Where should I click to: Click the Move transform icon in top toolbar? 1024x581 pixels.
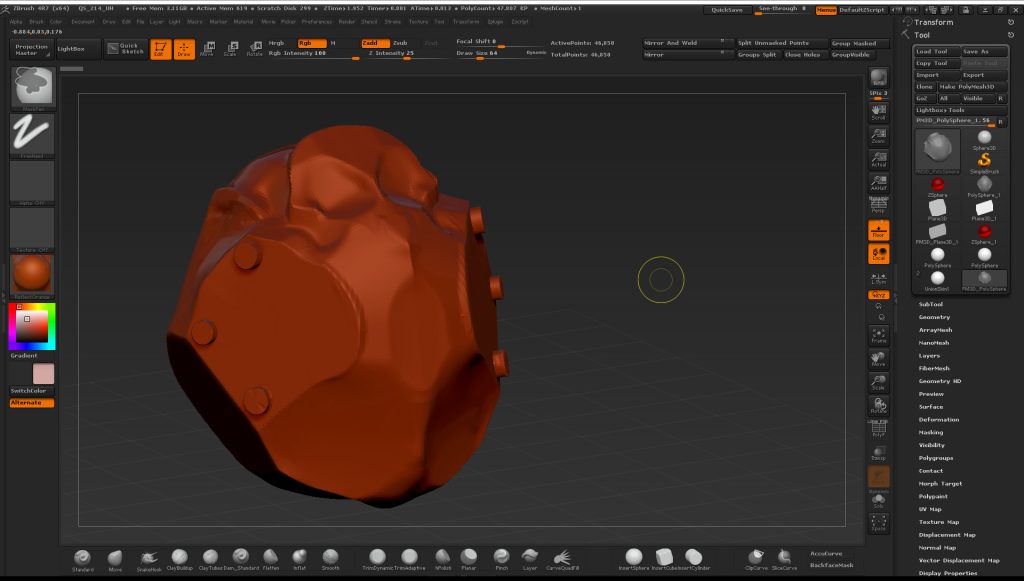(x=207, y=48)
